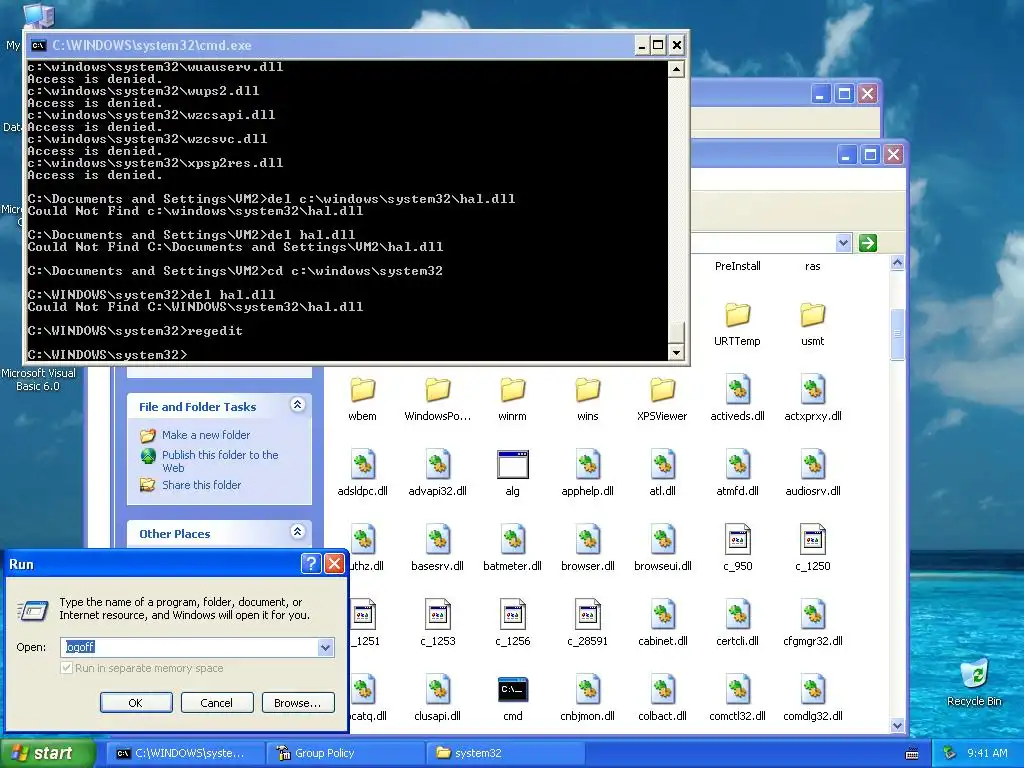Select the winrm folder
The height and width of the screenshot is (768, 1024).
(513, 390)
